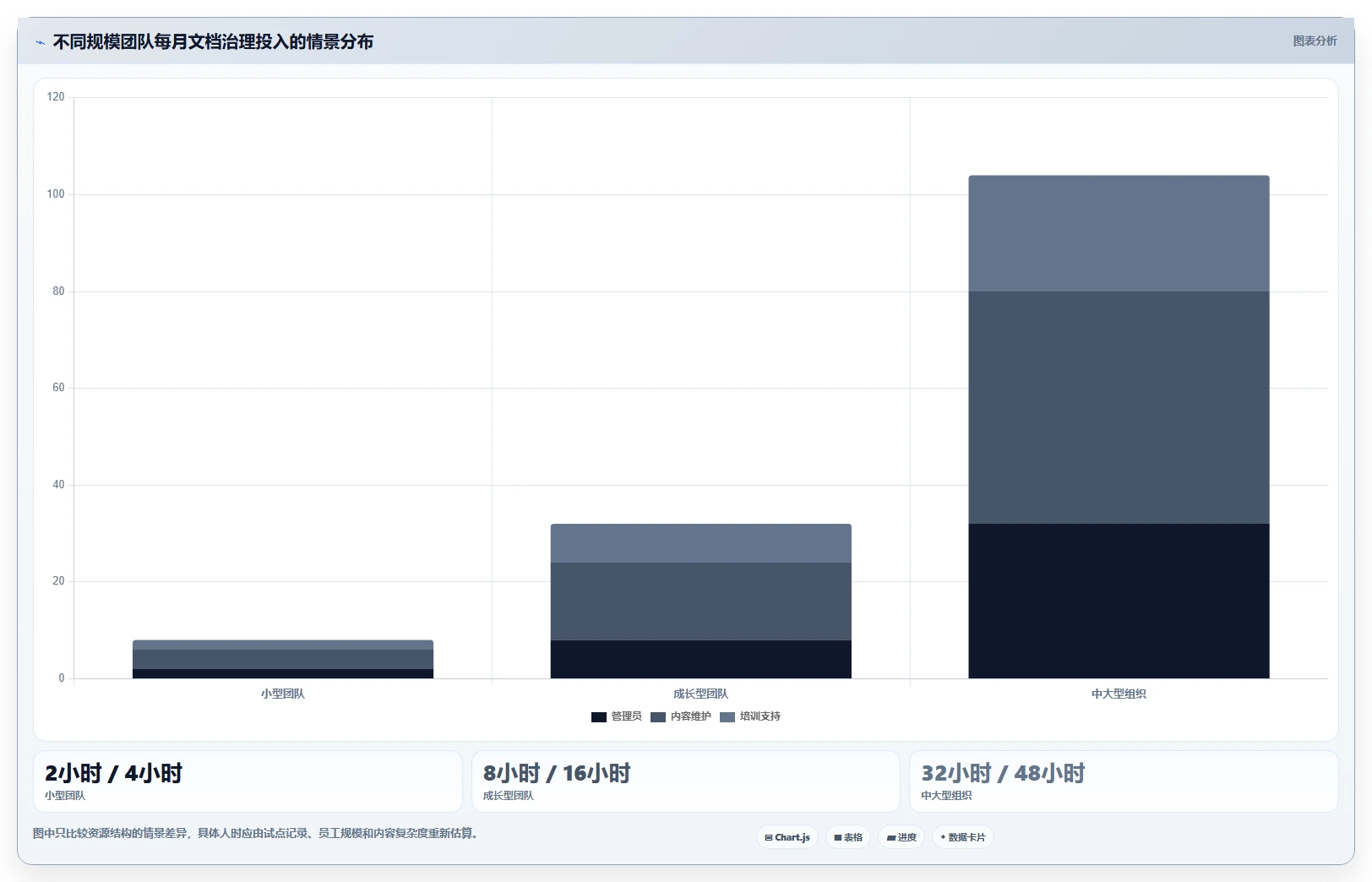Click the 内容维护 segment of 中大型组织 bar
1372x882 pixels.
tap(1119, 408)
